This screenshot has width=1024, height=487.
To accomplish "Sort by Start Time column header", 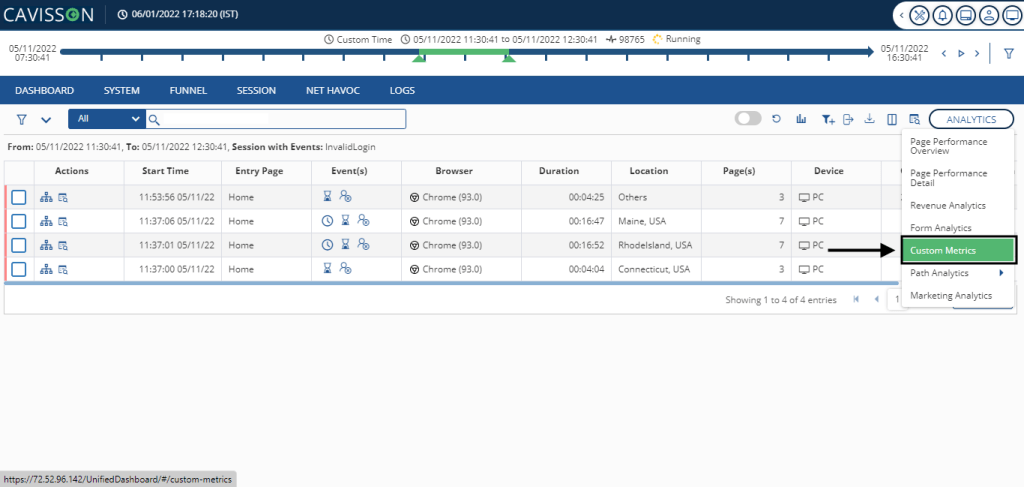I will [165, 171].
